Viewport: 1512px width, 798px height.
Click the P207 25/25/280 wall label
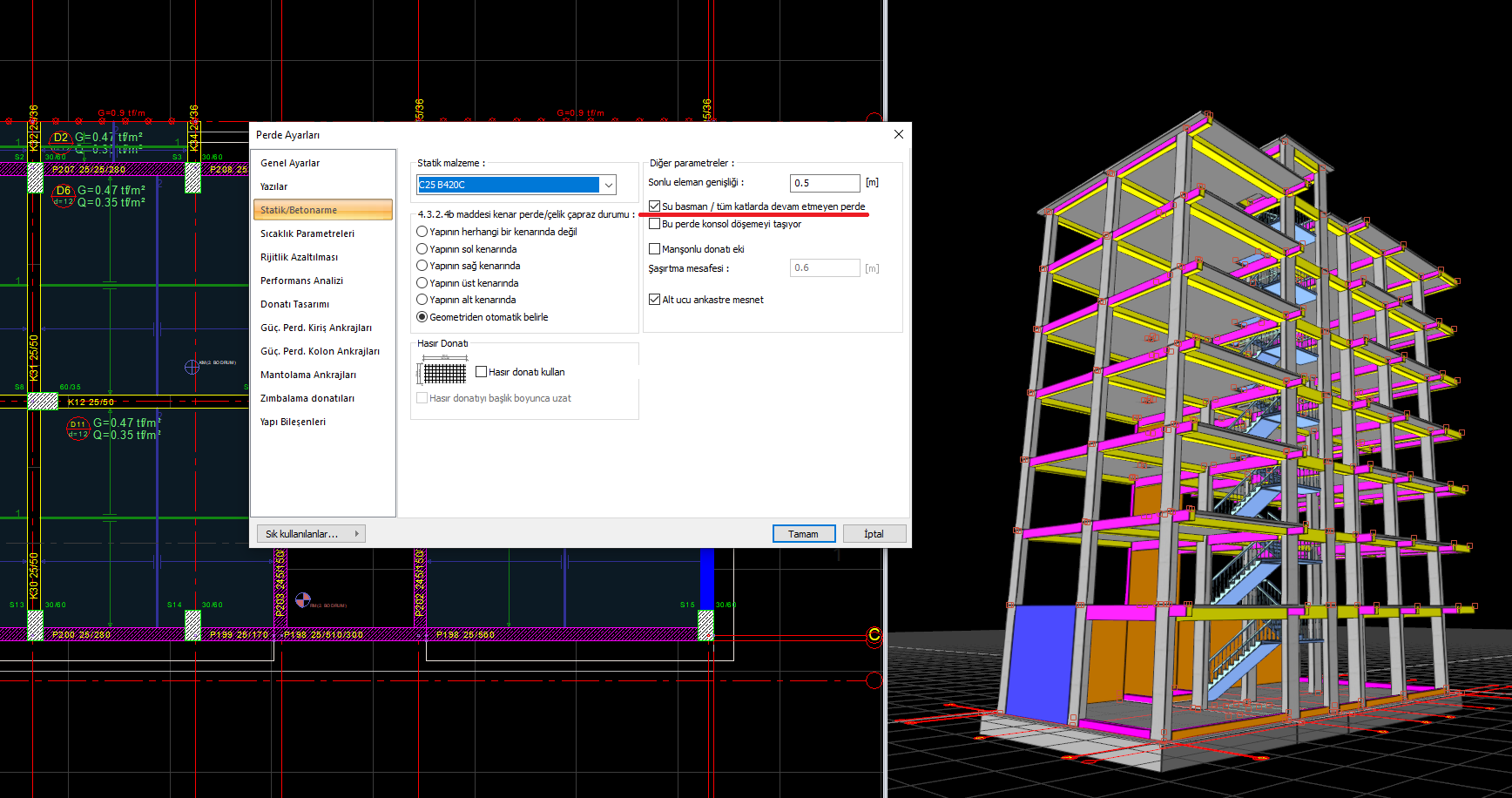89,170
